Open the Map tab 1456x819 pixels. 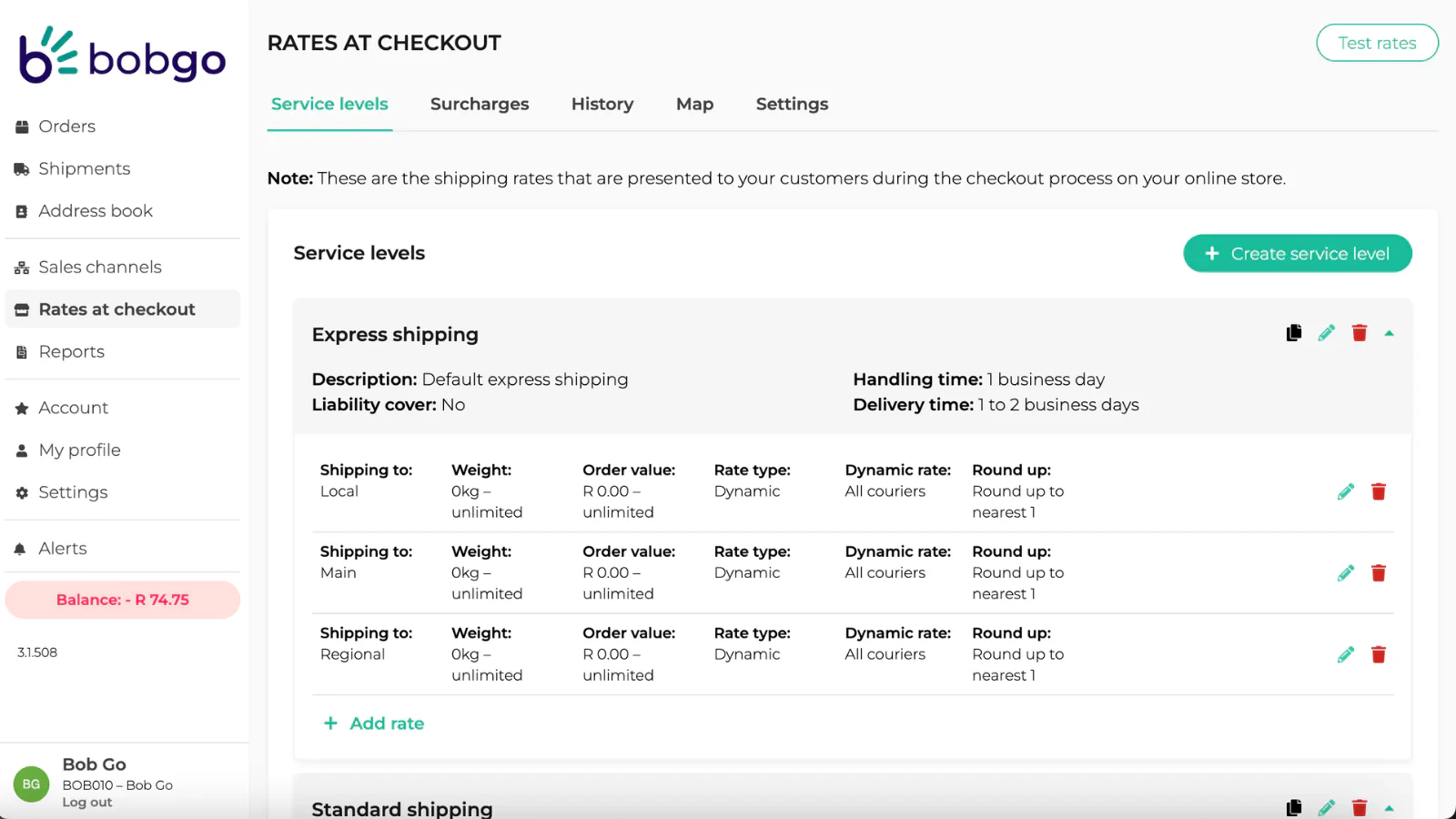[694, 104]
